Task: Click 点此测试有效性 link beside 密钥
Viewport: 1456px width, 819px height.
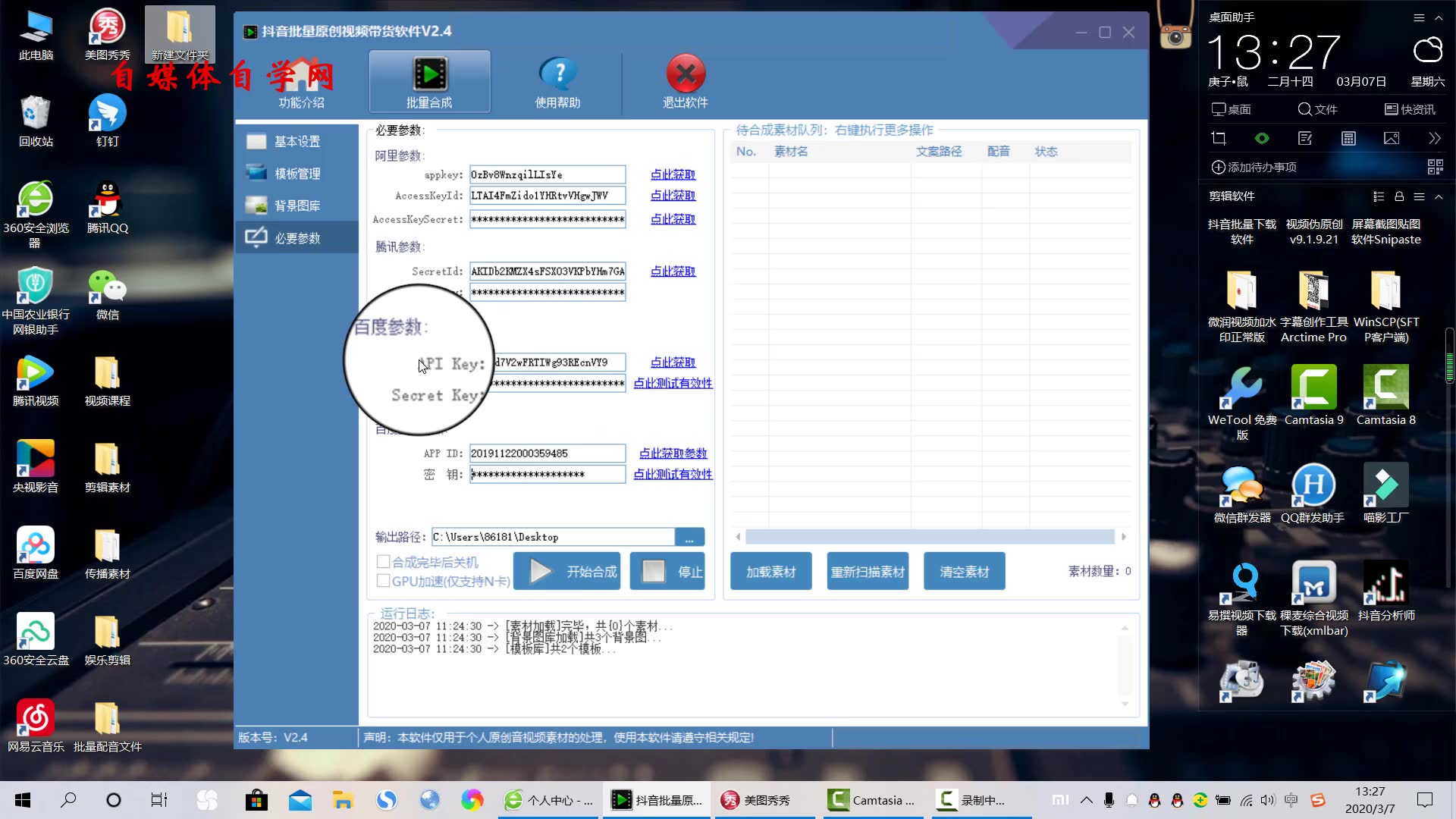Action: tap(673, 474)
